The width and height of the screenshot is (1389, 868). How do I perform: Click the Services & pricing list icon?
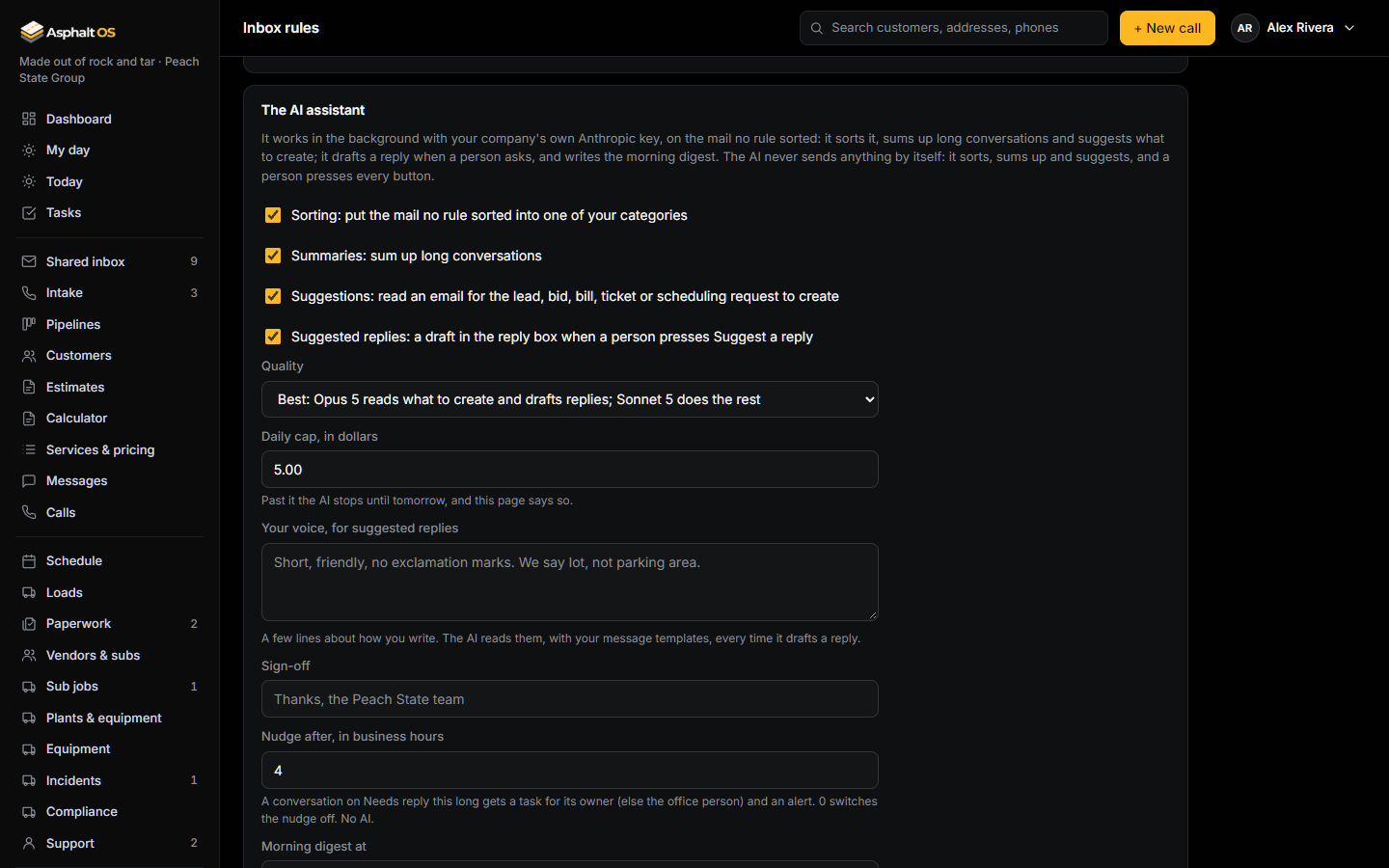[29, 449]
